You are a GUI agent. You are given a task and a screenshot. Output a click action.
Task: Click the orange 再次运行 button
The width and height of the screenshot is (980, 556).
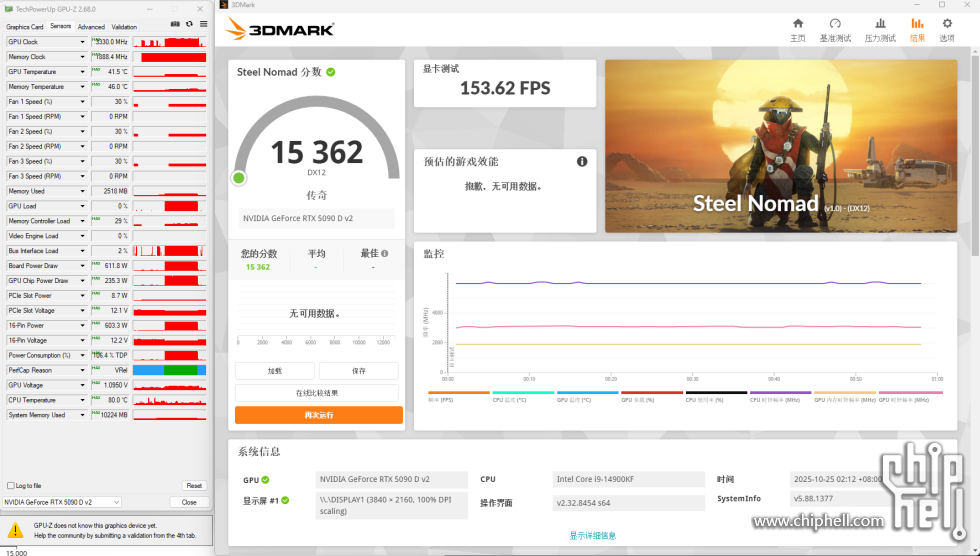318,415
